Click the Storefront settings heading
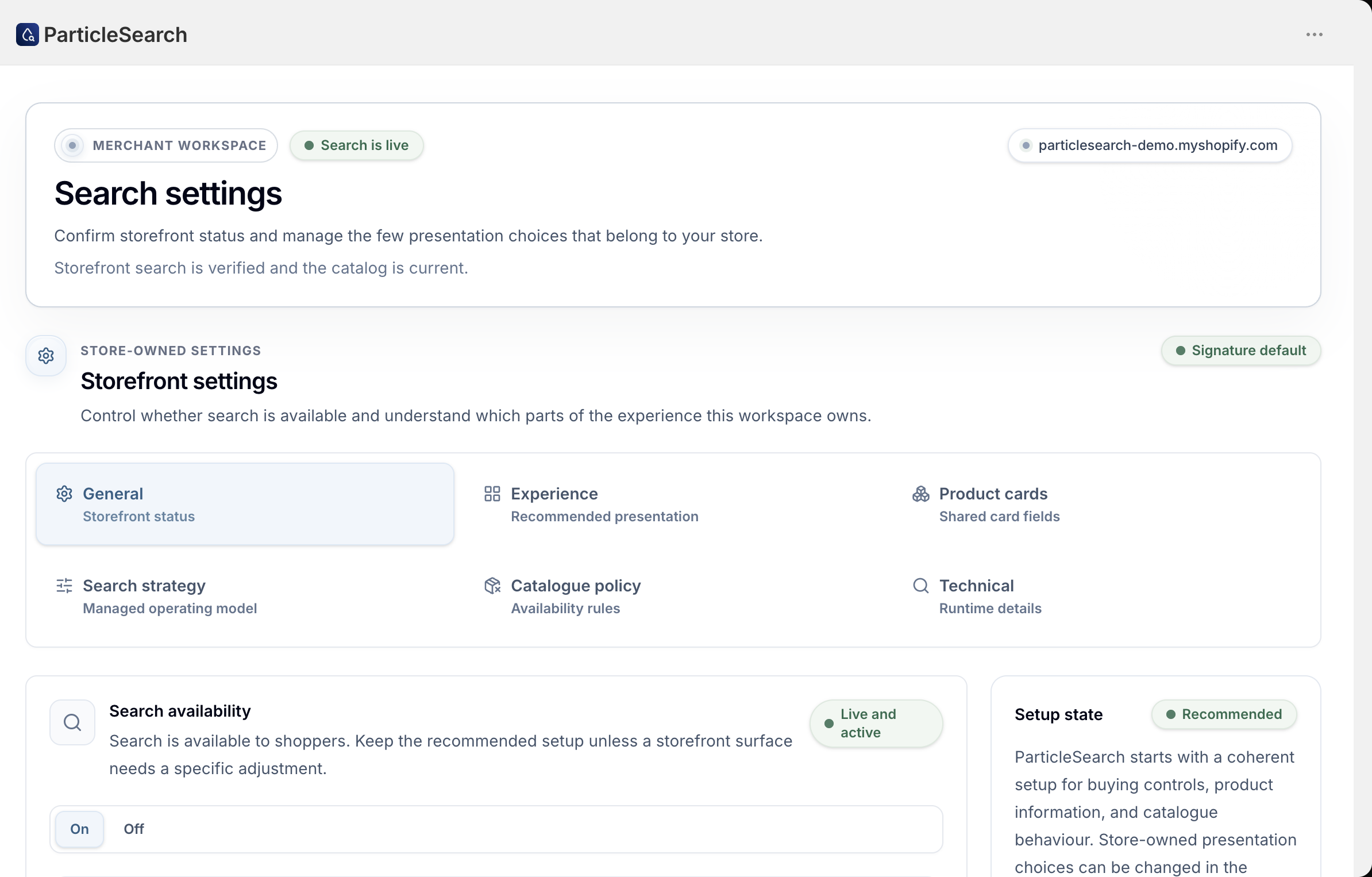The image size is (1372, 877). [179, 381]
